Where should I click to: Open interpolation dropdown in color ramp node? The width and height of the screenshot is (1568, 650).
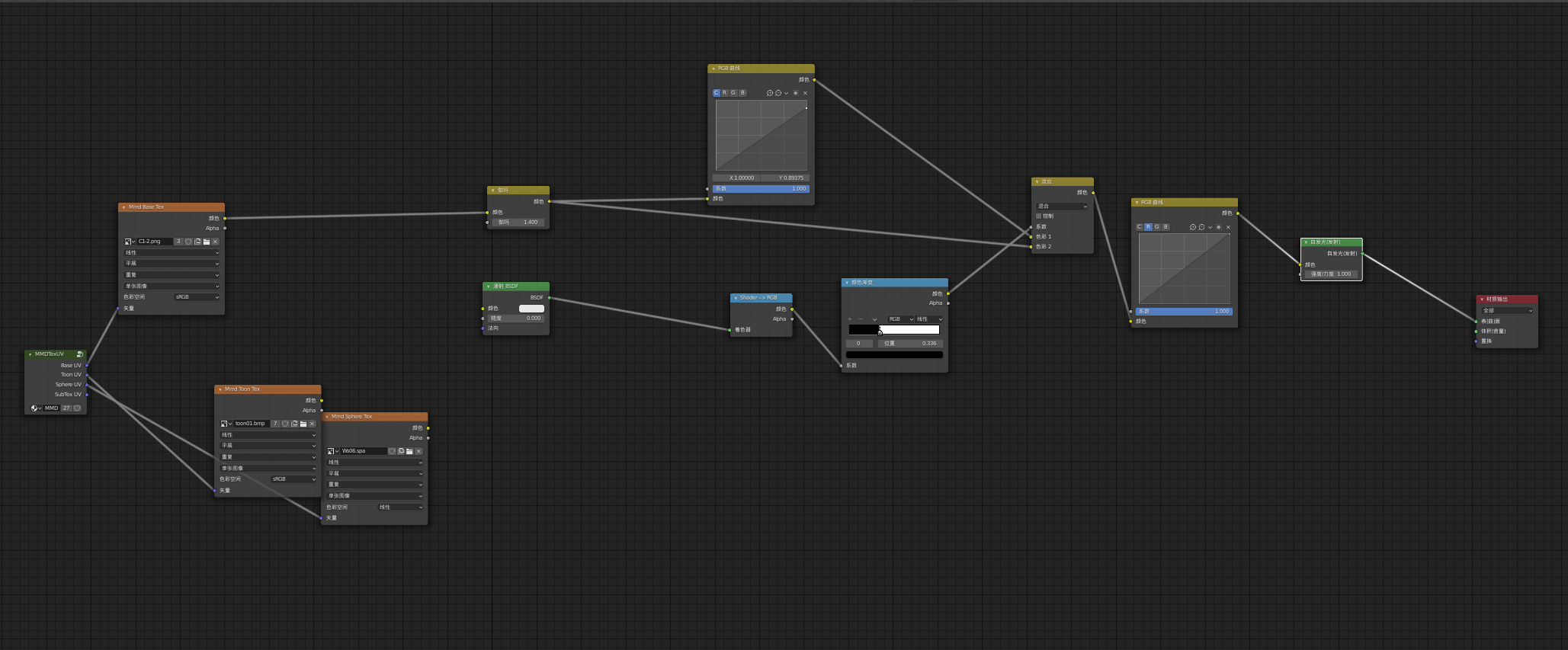click(929, 319)
